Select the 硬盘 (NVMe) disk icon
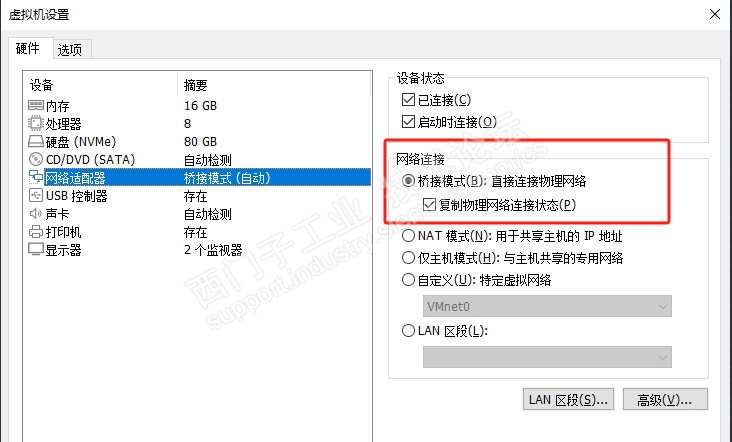The image size is (732, 442). click(x=36, y=141)
